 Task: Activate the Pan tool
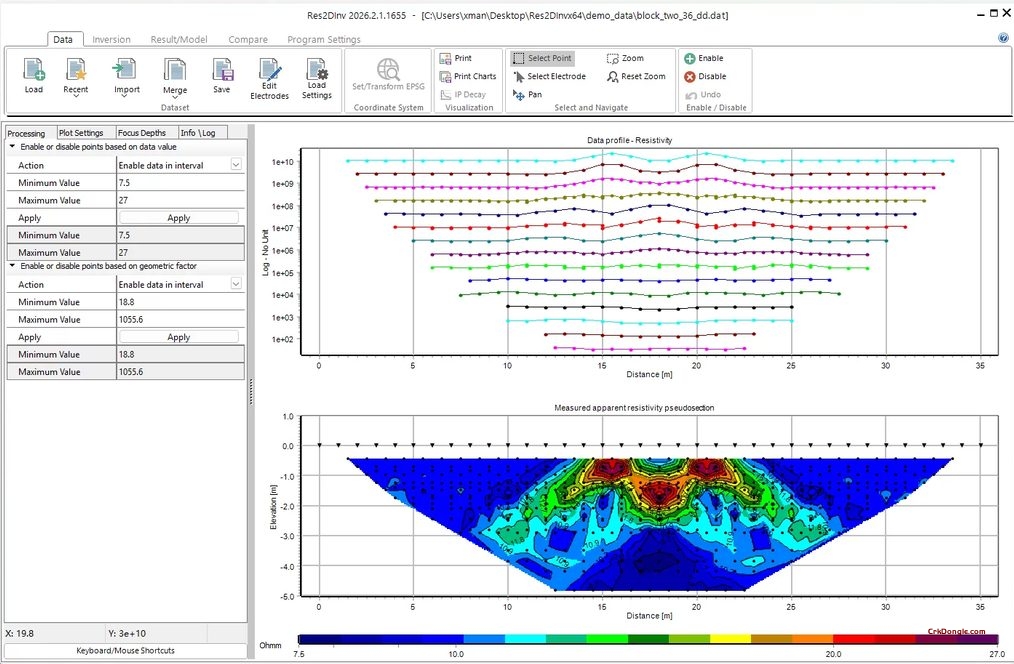(527, 94)
